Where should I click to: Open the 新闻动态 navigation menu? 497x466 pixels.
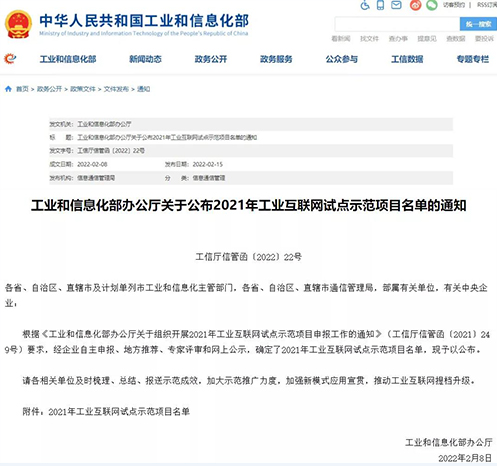click(x=145, y=59)
